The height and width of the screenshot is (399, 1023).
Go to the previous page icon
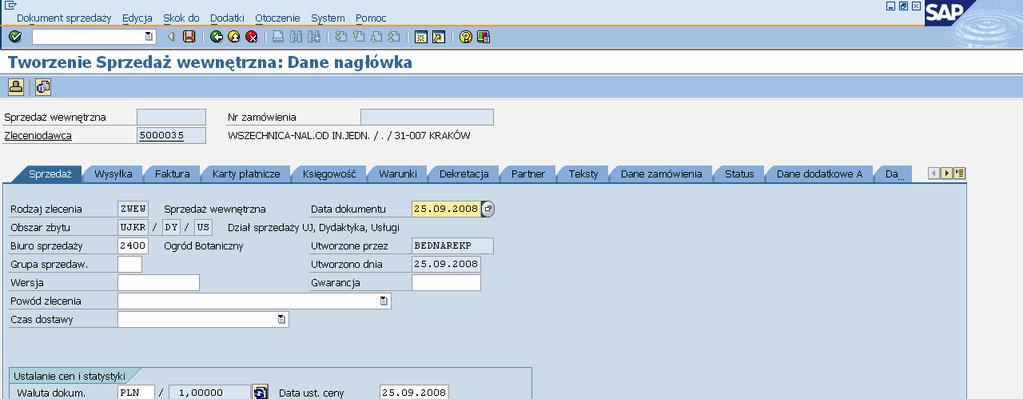(358, 37)
